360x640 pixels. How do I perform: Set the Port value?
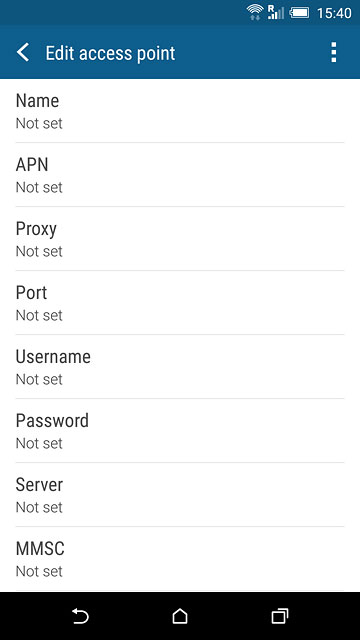click(x=180, y=303)
